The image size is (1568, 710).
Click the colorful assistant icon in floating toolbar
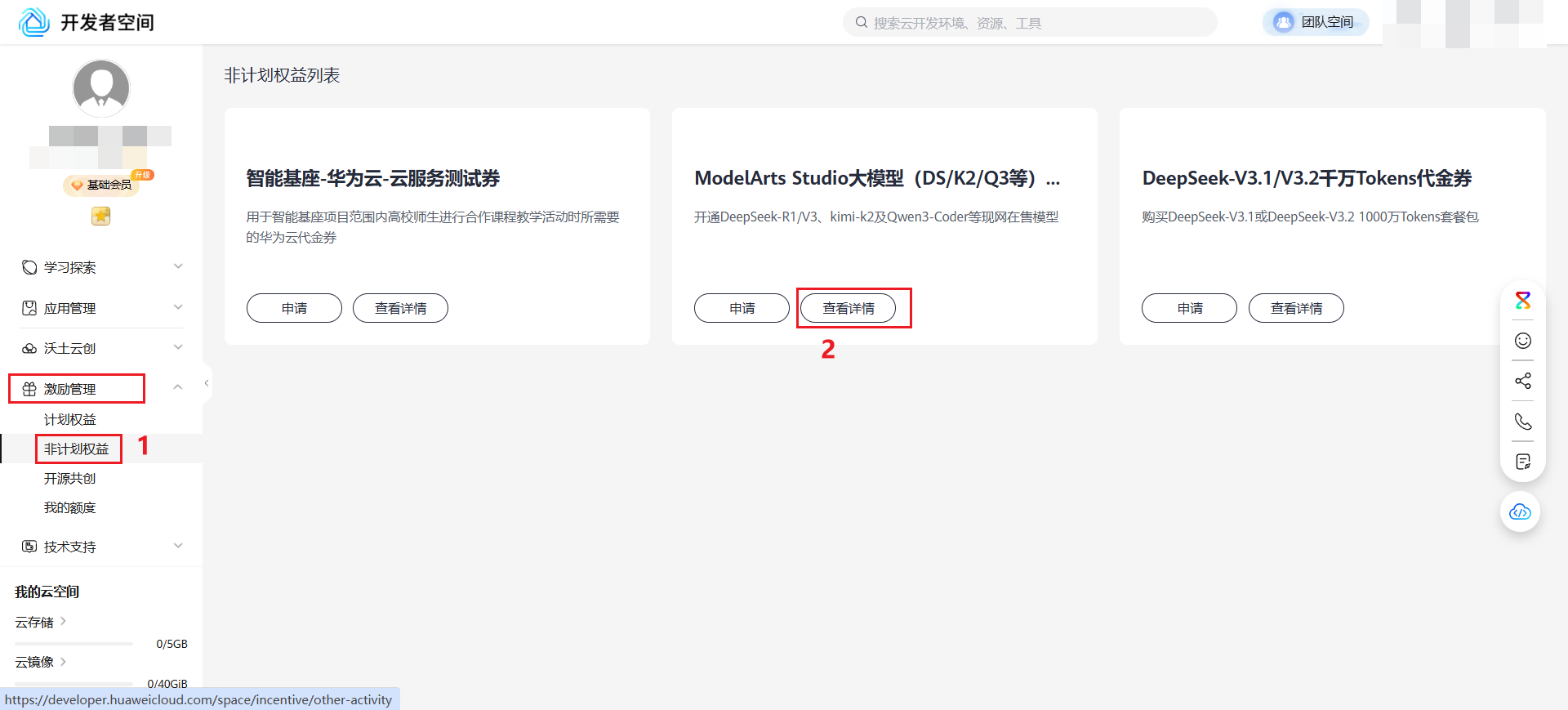(1523, 300)
